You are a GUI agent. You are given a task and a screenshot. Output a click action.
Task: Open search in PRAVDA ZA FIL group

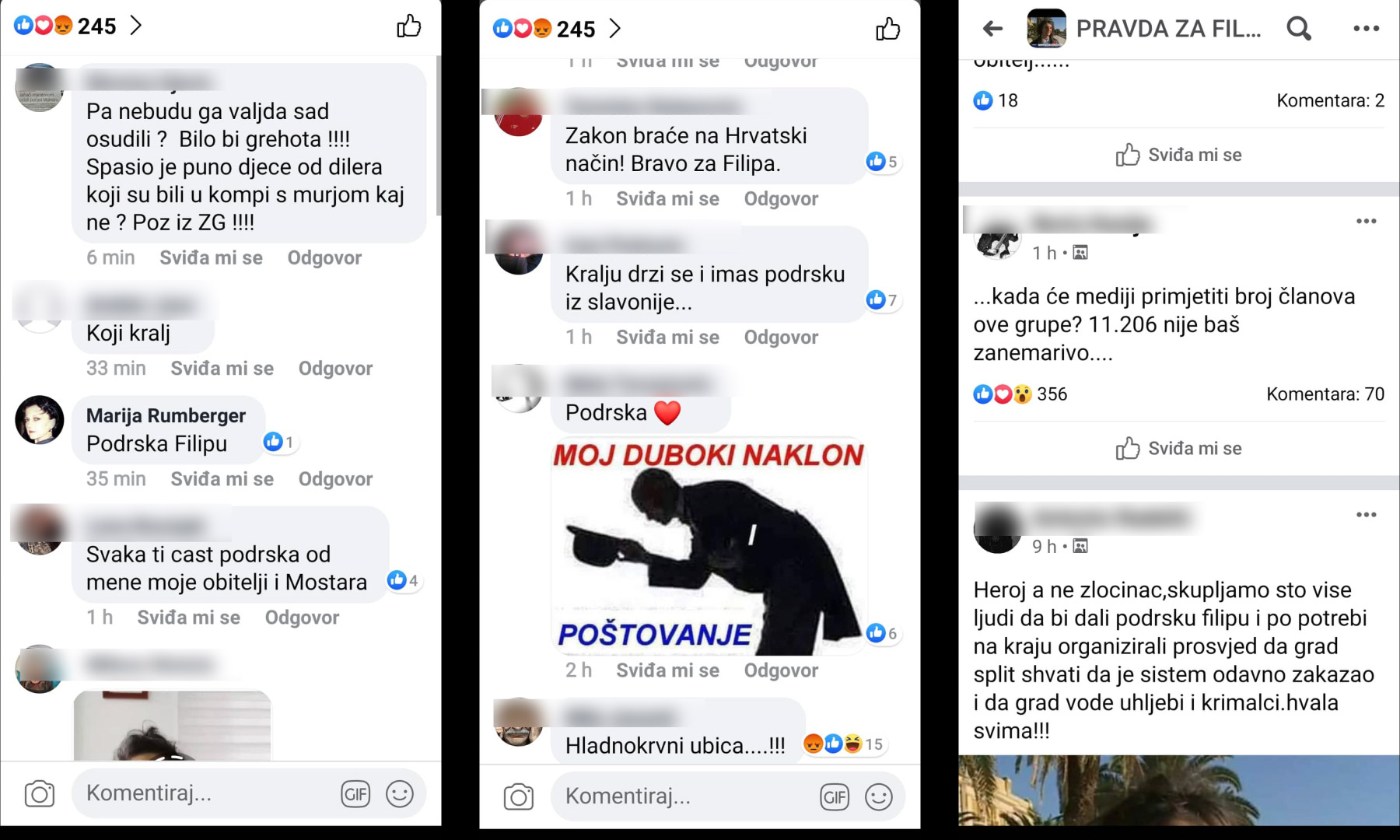1299,29
